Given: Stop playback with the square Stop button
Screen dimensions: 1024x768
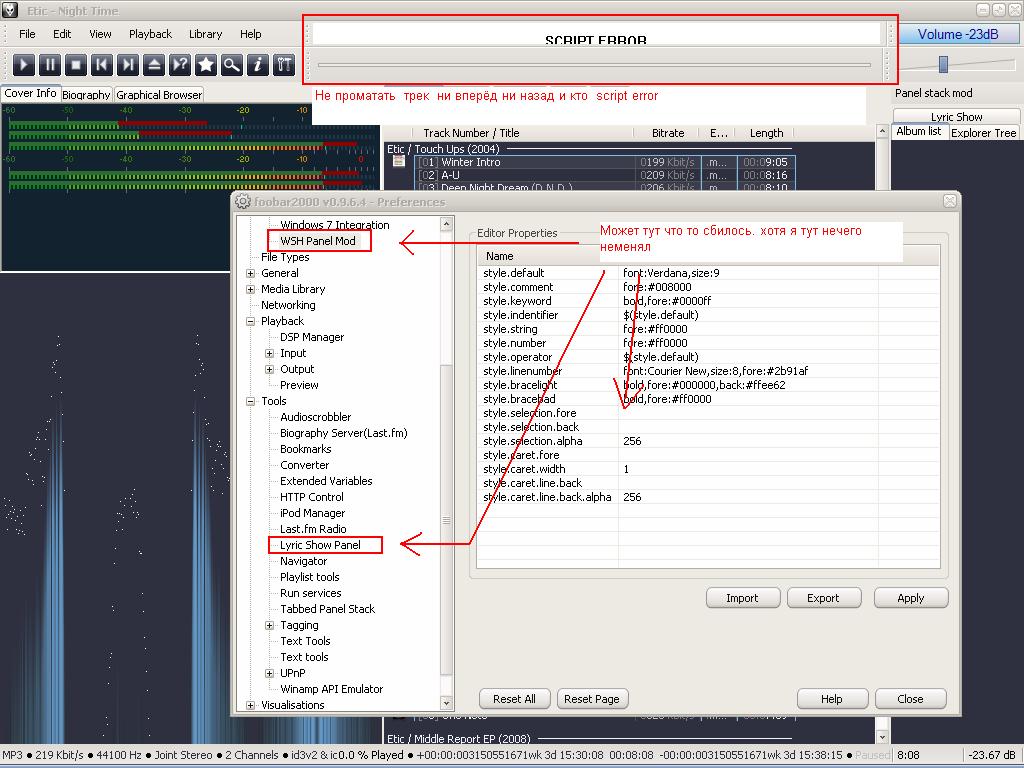Looking at the screenshot, I should pyautogui.click(x=76, y=65).
